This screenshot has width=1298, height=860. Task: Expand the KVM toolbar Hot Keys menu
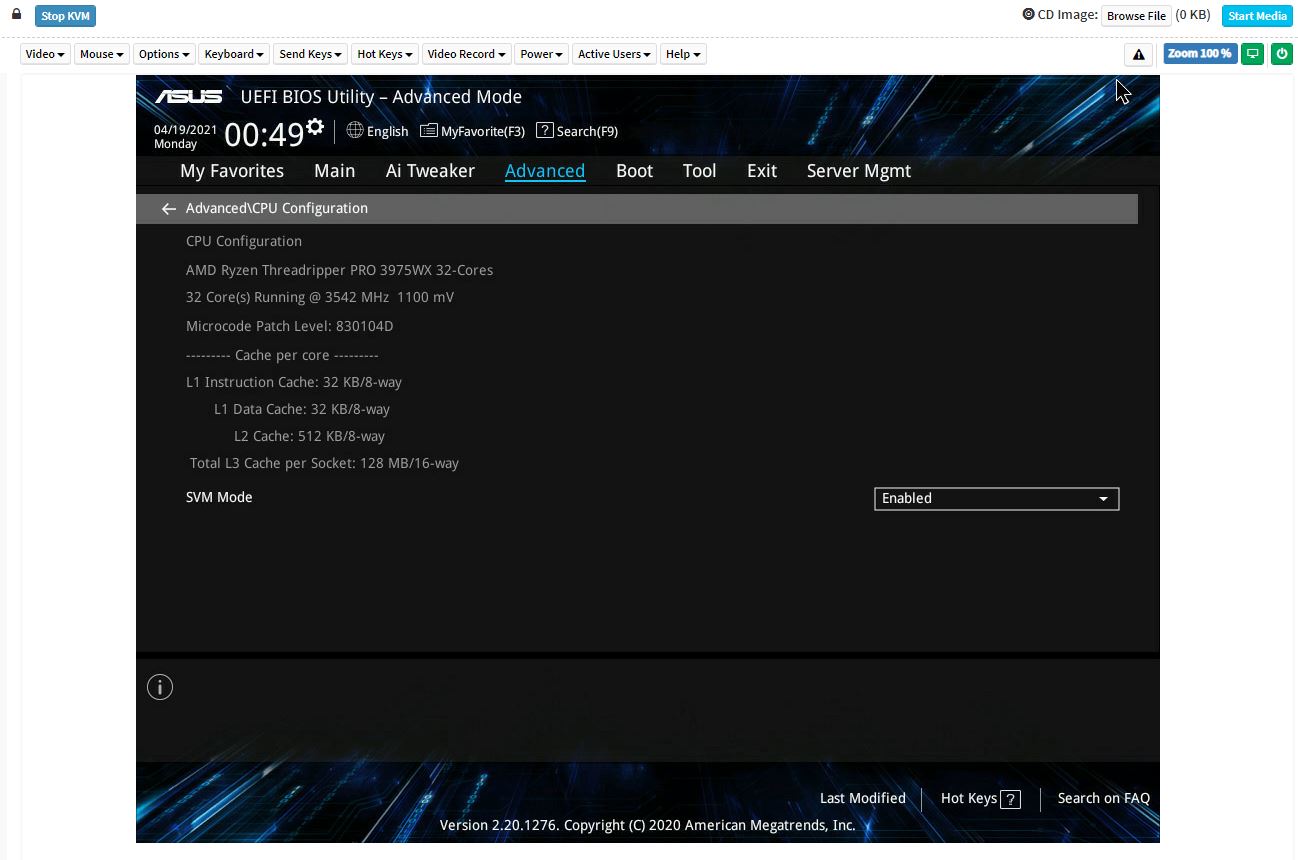[x=384, y=54]
